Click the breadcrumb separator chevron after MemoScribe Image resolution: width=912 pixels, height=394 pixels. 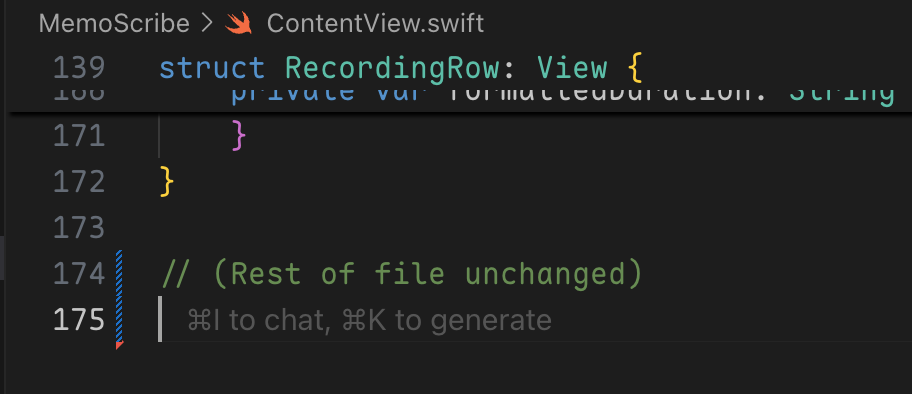pos(207,24)
